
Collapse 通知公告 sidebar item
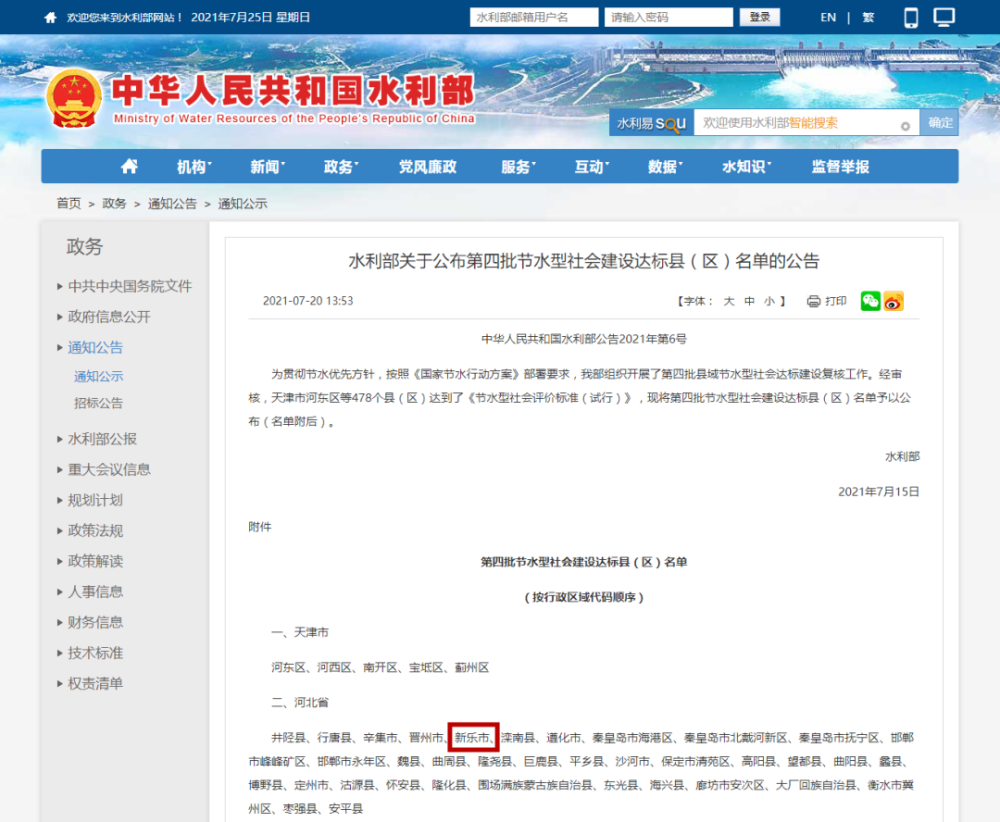pyautogui.click(x=95, y=348)
